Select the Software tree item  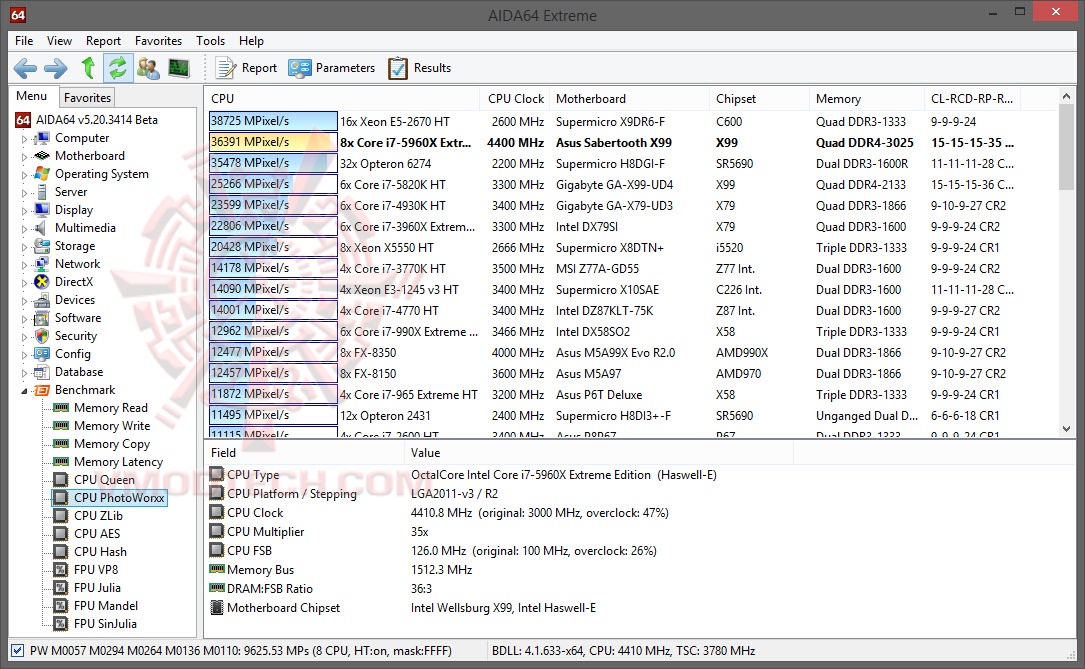pos(78,318)
